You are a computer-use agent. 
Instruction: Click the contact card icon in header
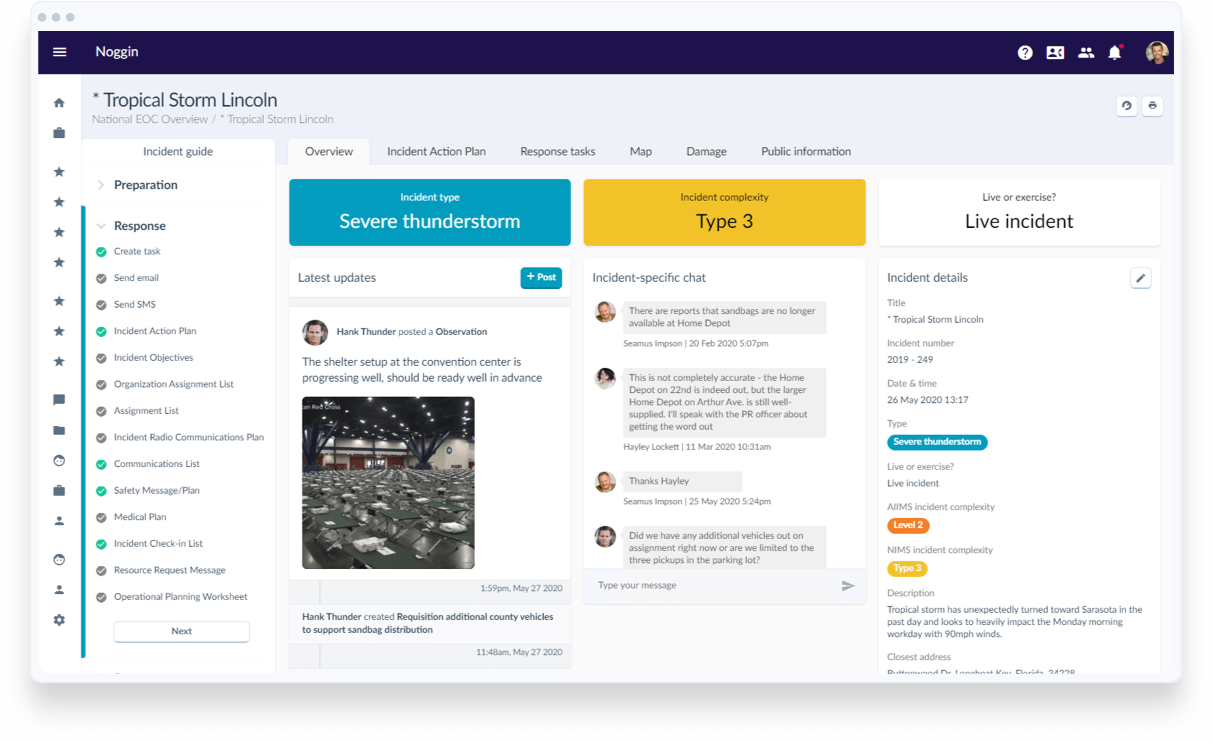pyautogui.click(x=1055, y=53)
